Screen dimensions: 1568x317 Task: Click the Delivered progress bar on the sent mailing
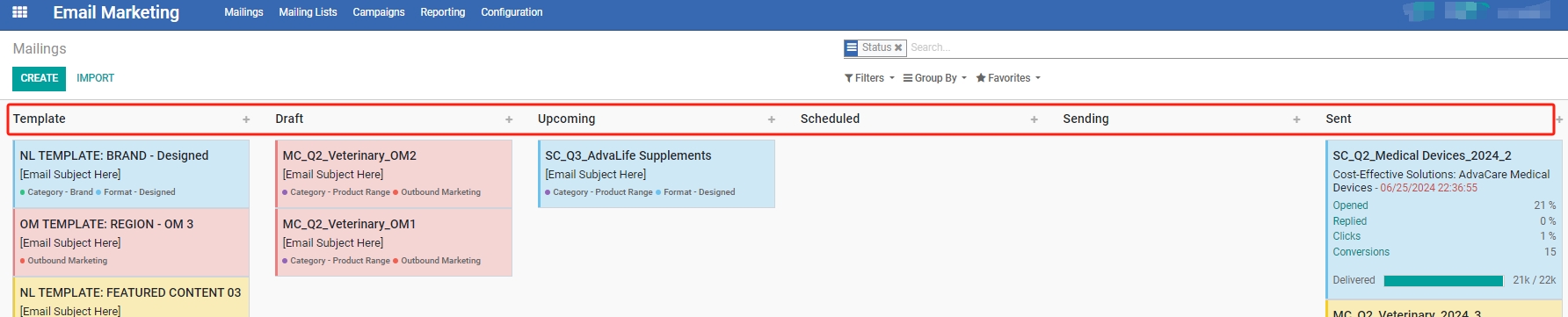pyautogui.click(x=1443, y=281)
